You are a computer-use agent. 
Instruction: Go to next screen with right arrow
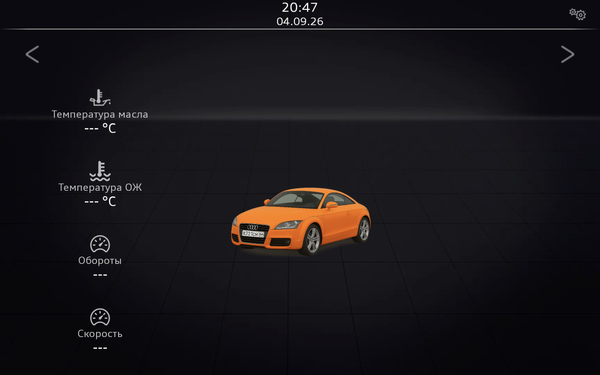point(567,54)
